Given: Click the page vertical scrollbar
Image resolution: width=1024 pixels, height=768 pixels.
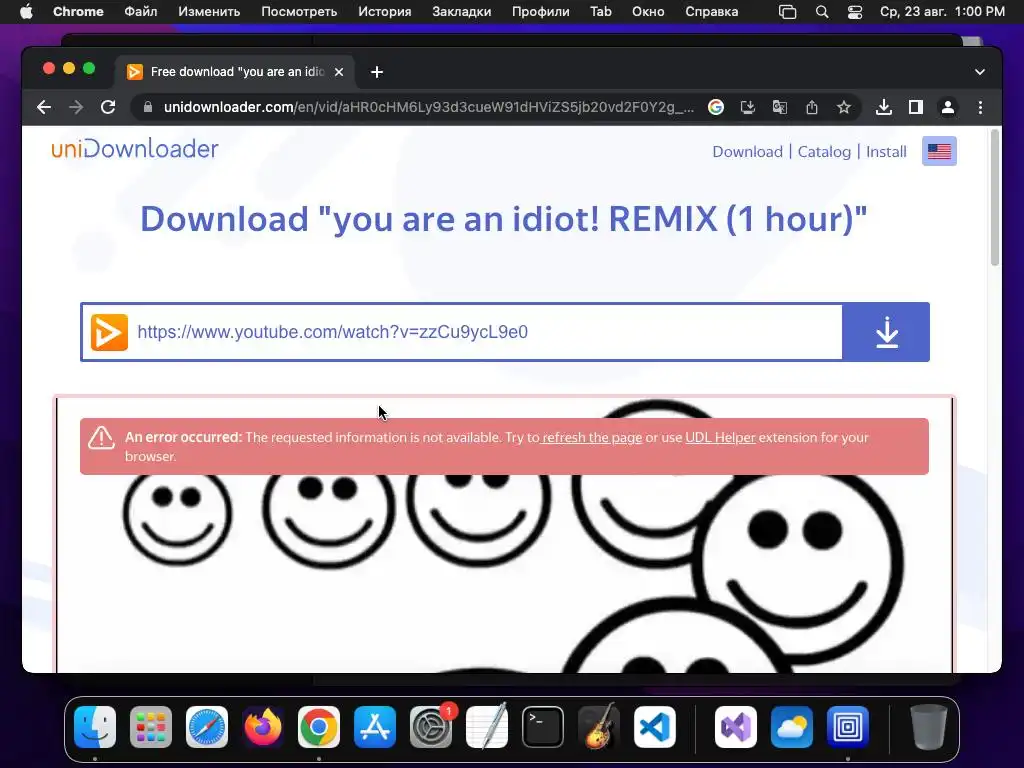Looking at the screenshot, I should coord(995,197).
